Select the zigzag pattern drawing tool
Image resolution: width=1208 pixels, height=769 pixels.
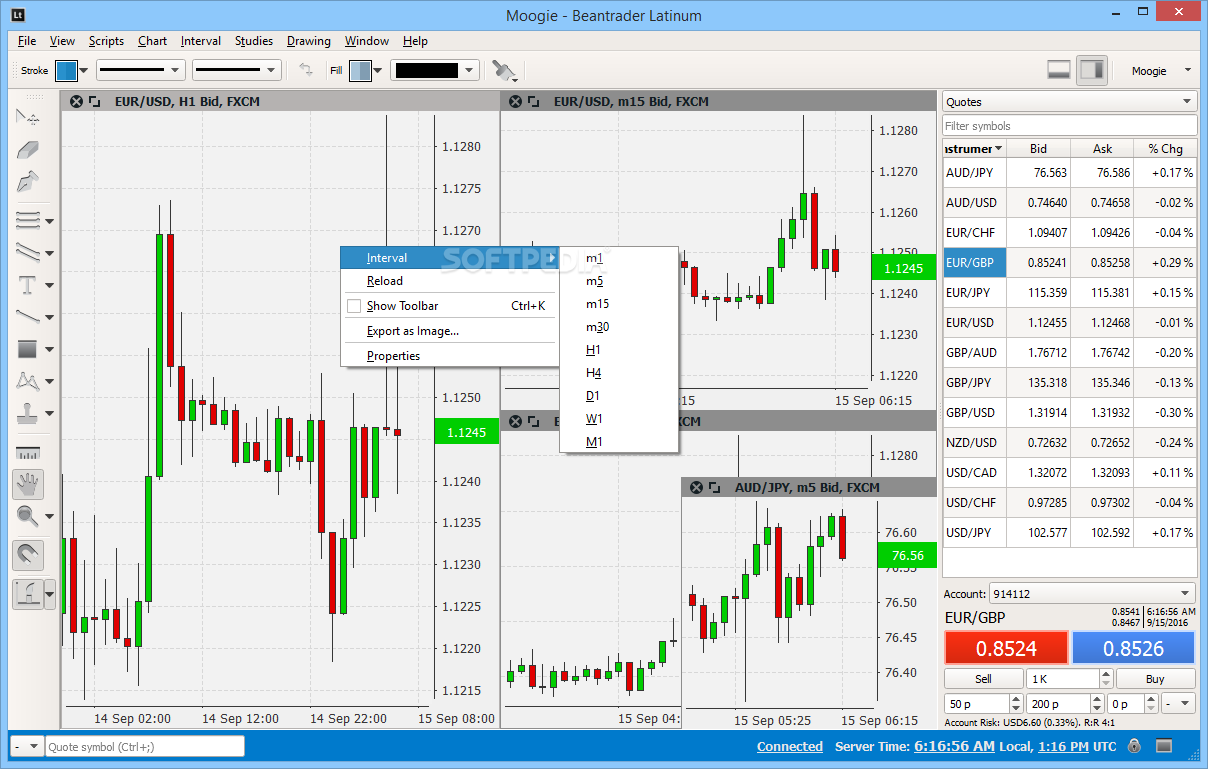coord(27,381)
